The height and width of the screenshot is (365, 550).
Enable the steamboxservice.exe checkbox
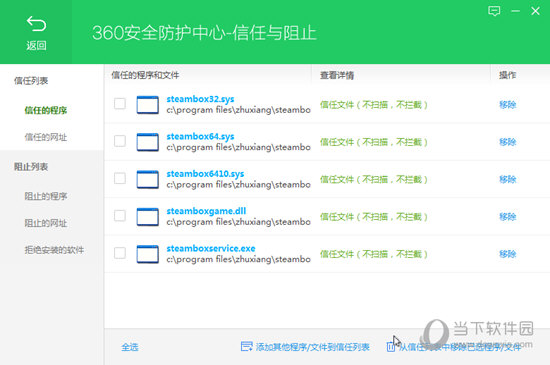120,253
